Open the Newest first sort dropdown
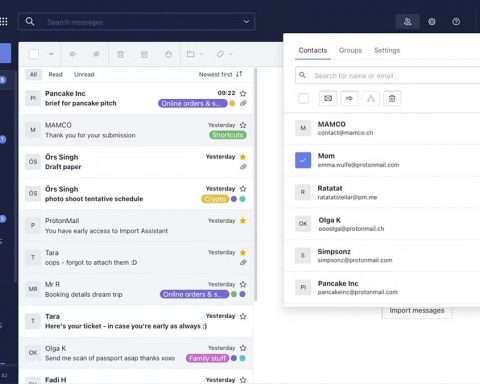The image size is (480, 384). [x=220, y=74]
